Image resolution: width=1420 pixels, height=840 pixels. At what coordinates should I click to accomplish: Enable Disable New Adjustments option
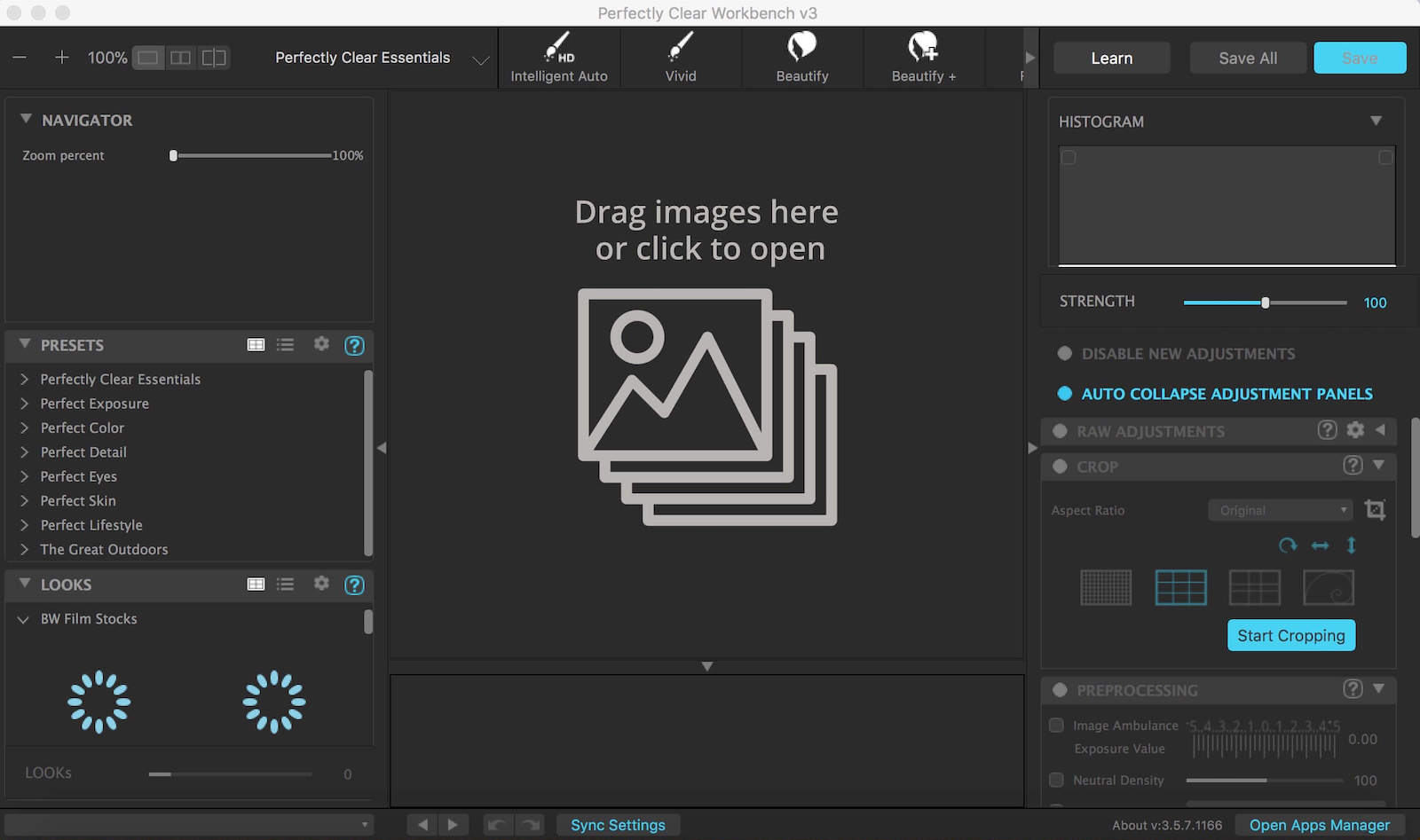1065,353
